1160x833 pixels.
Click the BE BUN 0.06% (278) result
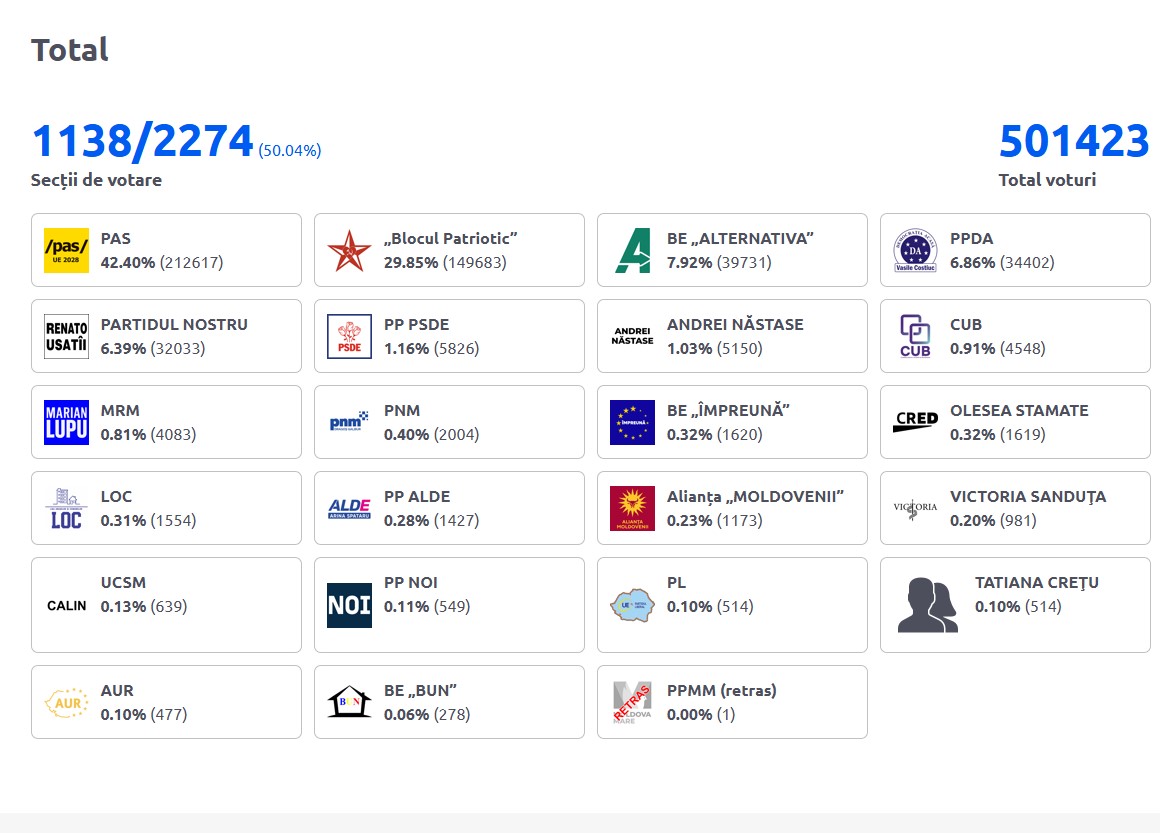pos(427,715)
